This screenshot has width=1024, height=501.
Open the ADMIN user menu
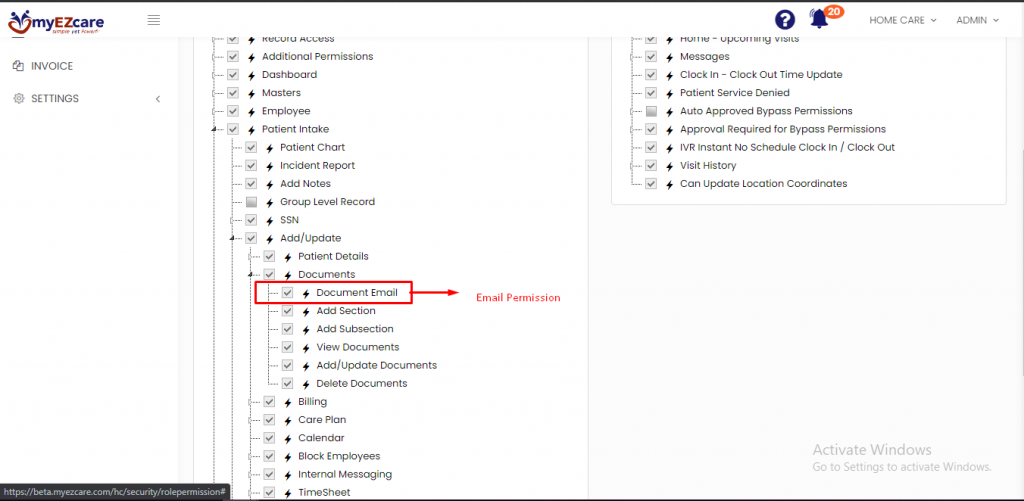click(978, 20)
